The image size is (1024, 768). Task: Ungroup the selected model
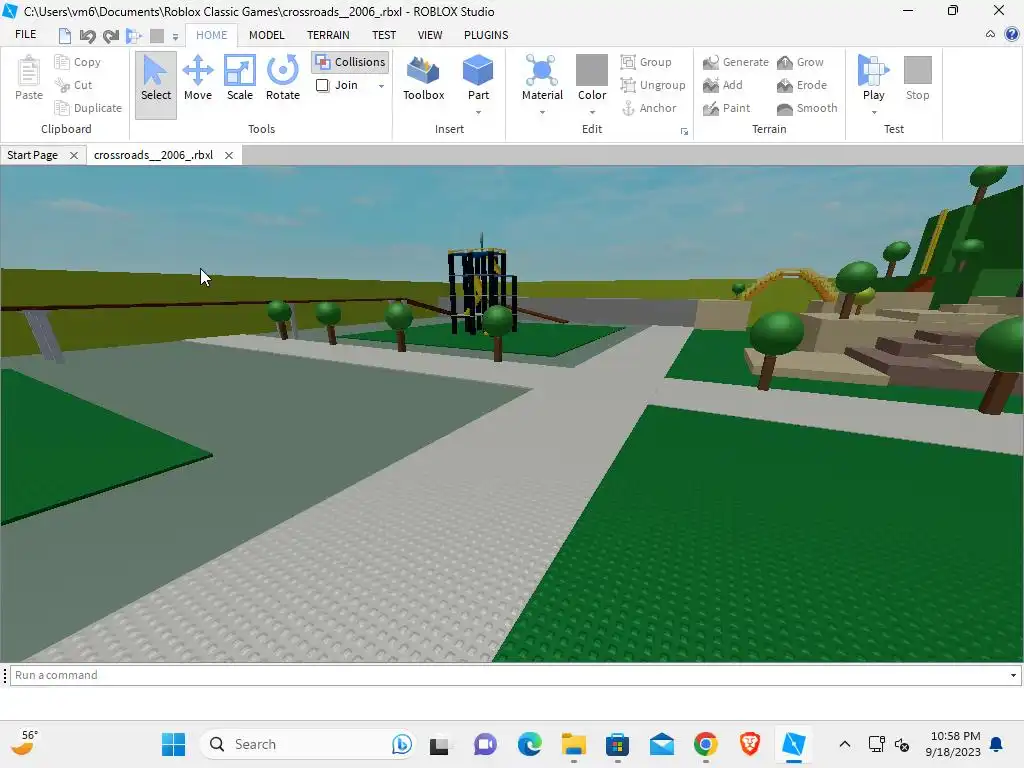[x=653, y=85]
